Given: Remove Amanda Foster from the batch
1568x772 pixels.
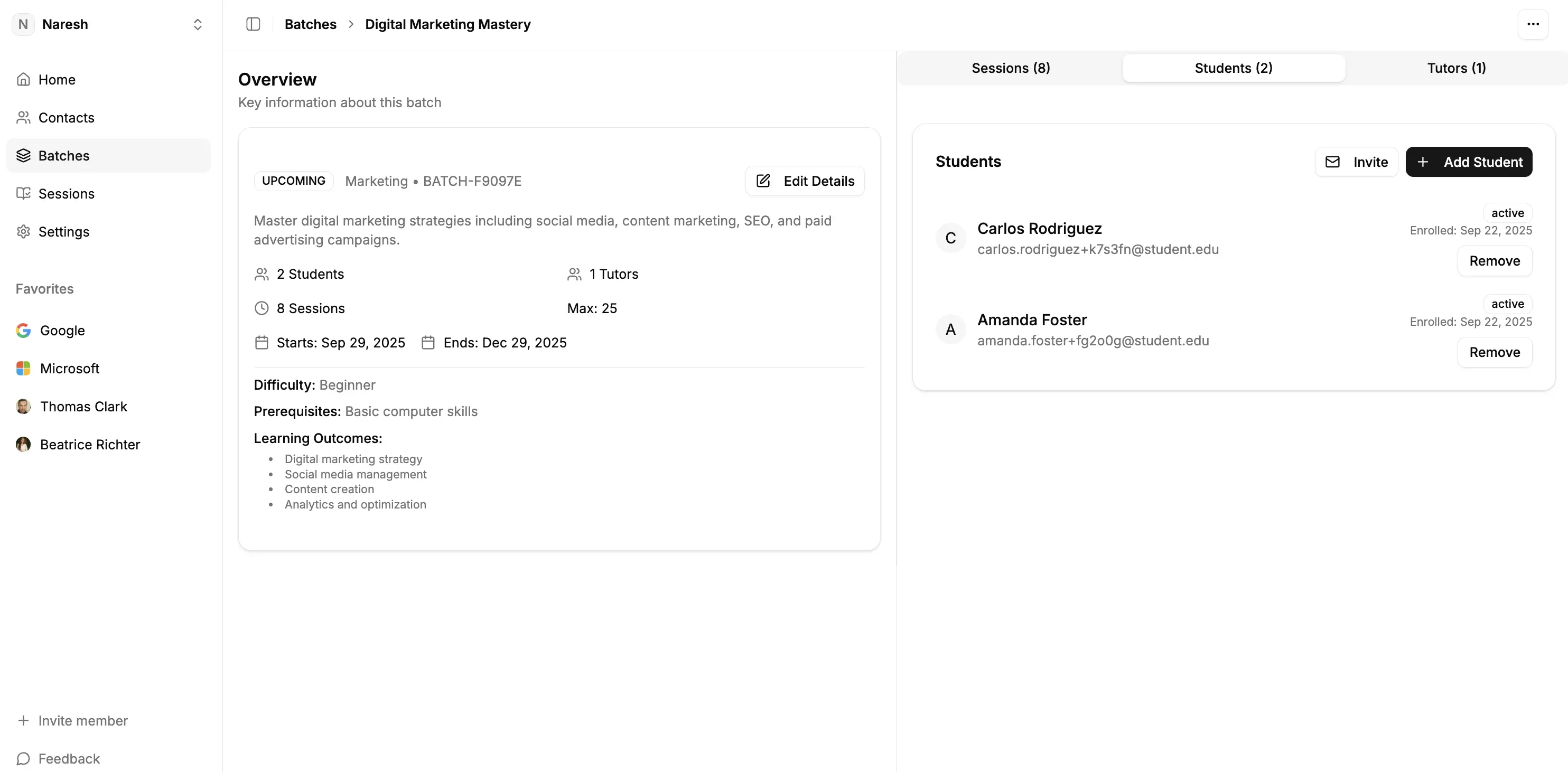Looking at the screenshot, I should pos(1495,352).
